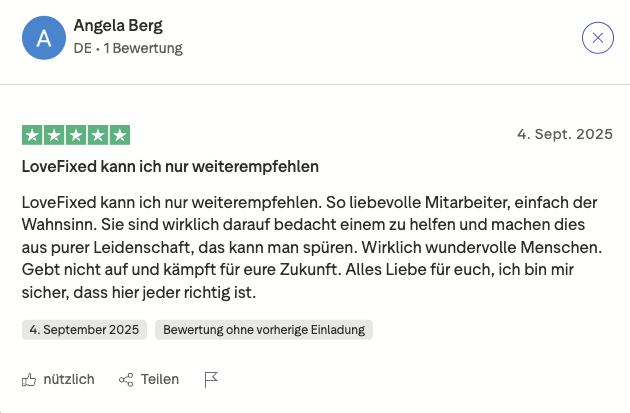Click the "DE" country code
630x413 pixels.
pos(83,48)
